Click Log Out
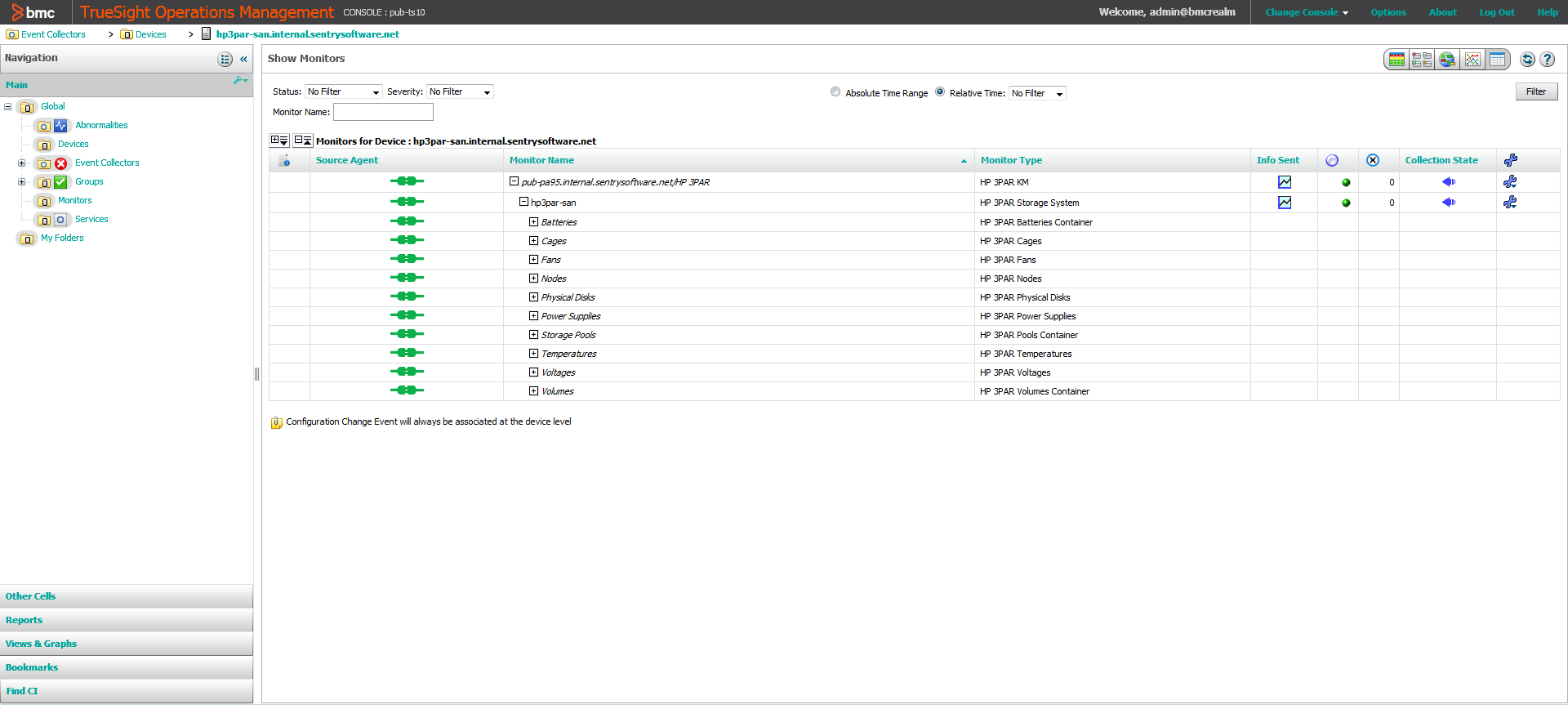This screenshot has height=709, width=1568. tap(1497, 12)
